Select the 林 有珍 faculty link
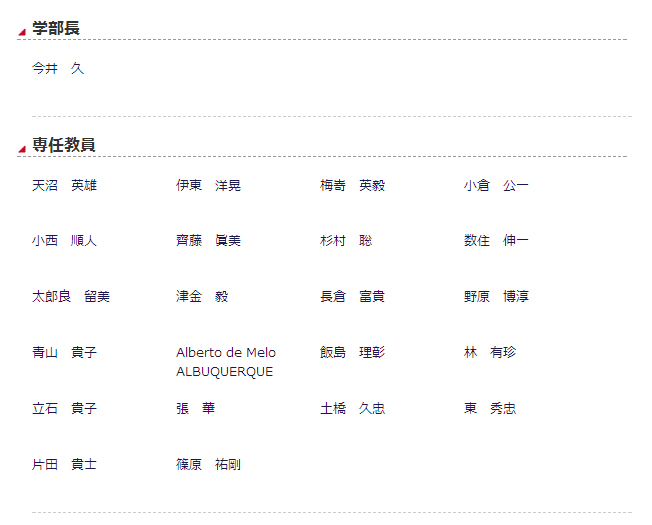The width and height of the screenshot is (652, 525). pos(490,353)
